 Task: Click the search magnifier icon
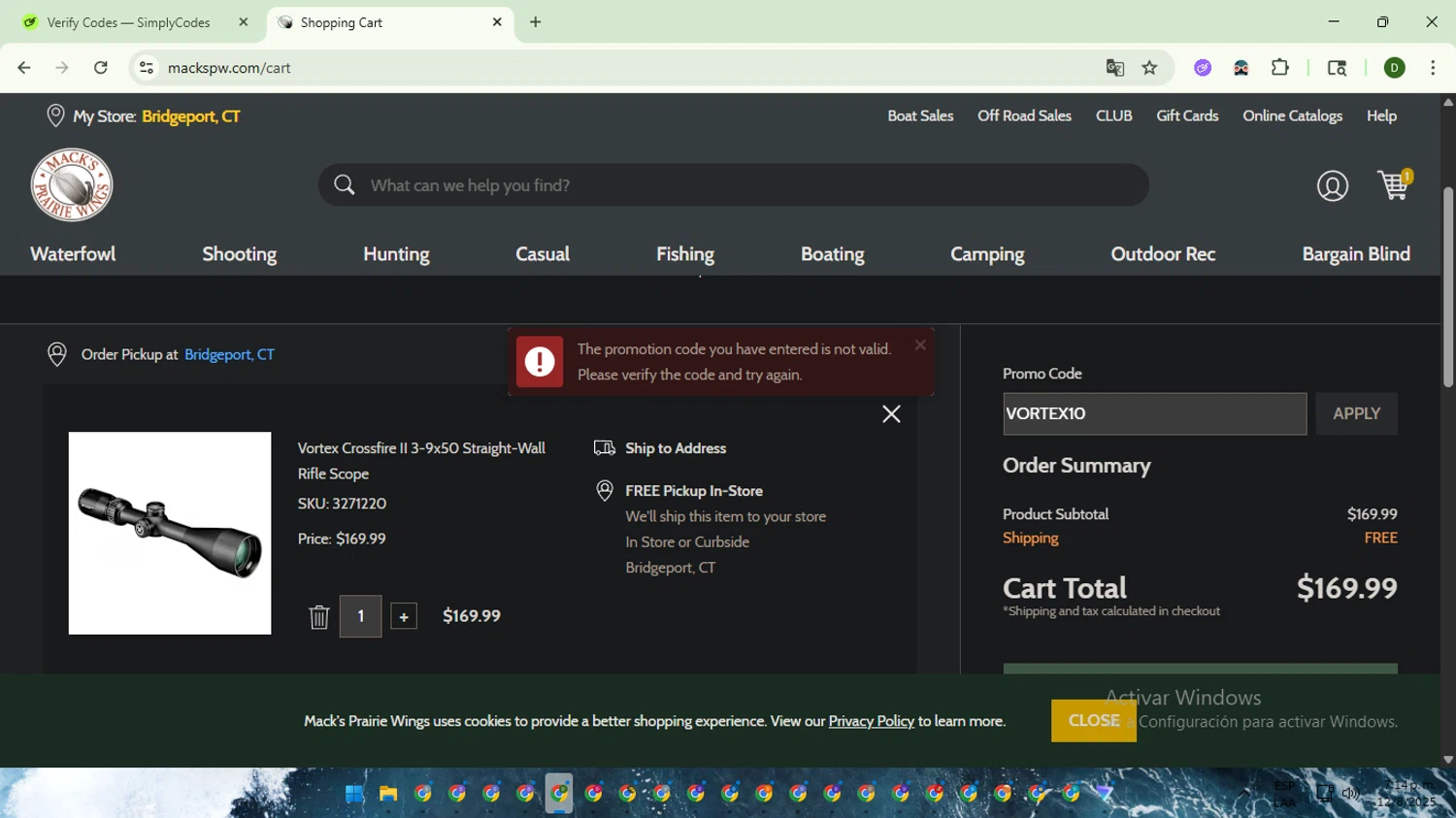pyautogui.click(x=344, y=184)
